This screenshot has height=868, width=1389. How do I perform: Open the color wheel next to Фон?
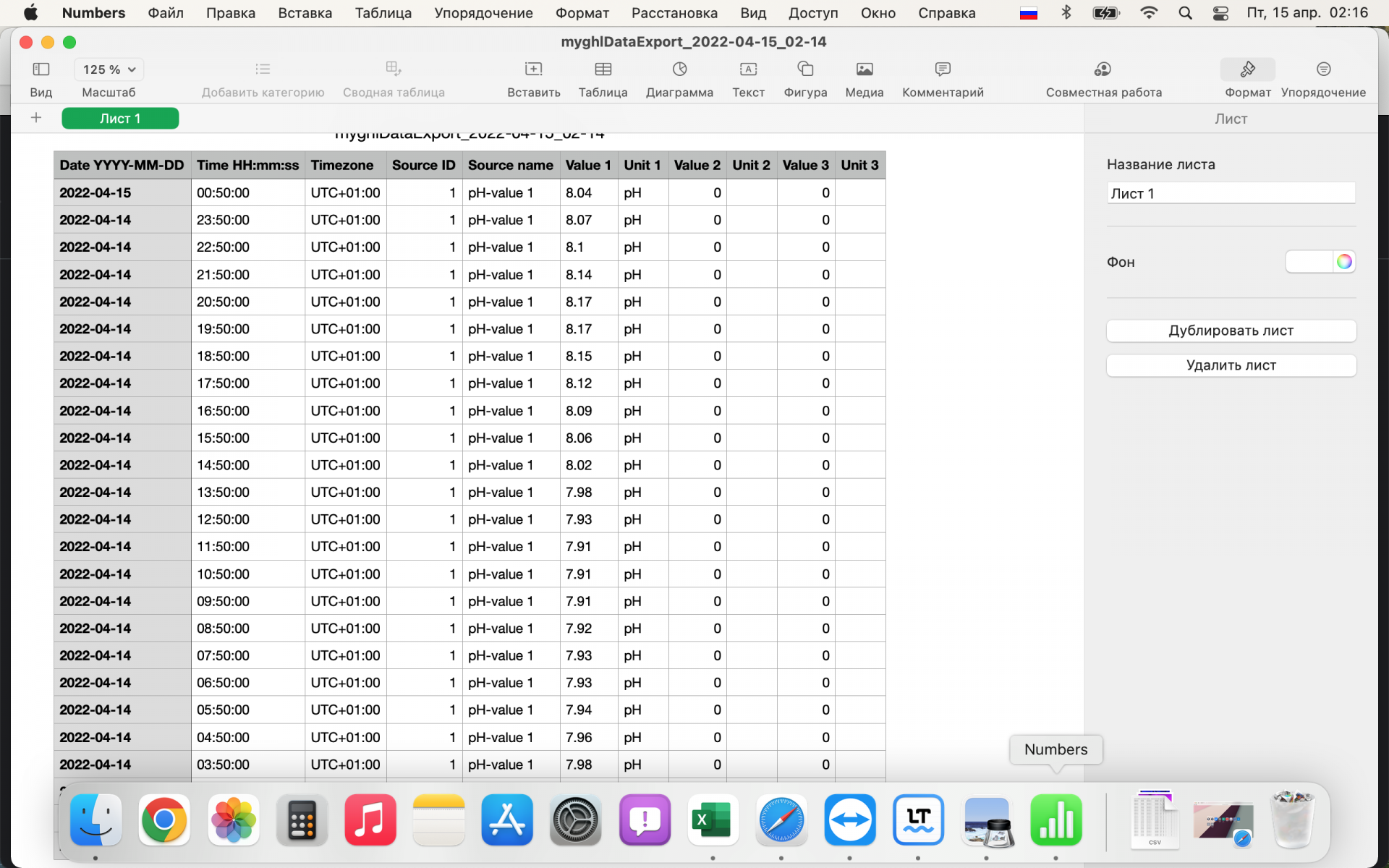point(1344,262)
